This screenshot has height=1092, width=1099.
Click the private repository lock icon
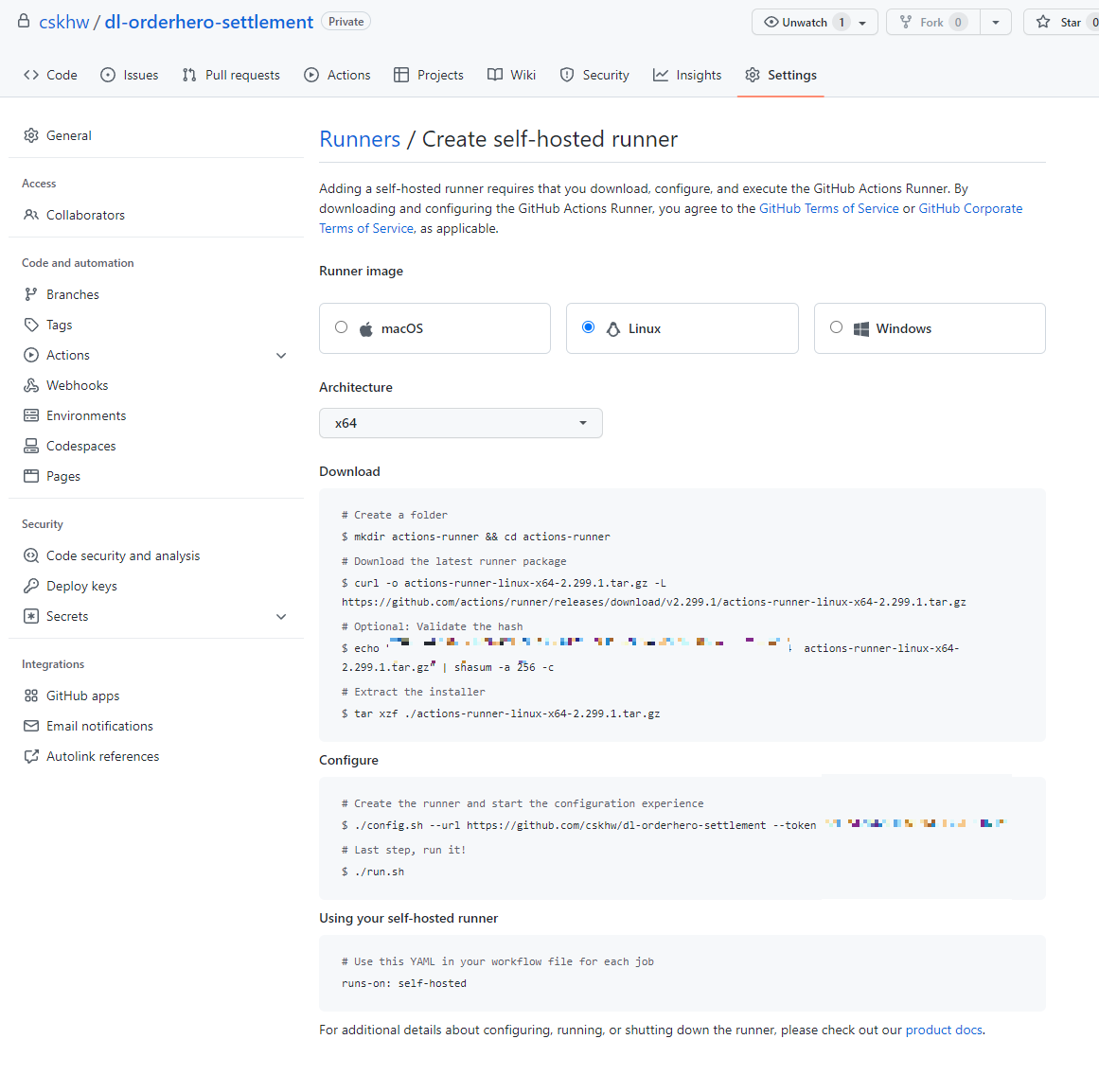tap(24, 21)
